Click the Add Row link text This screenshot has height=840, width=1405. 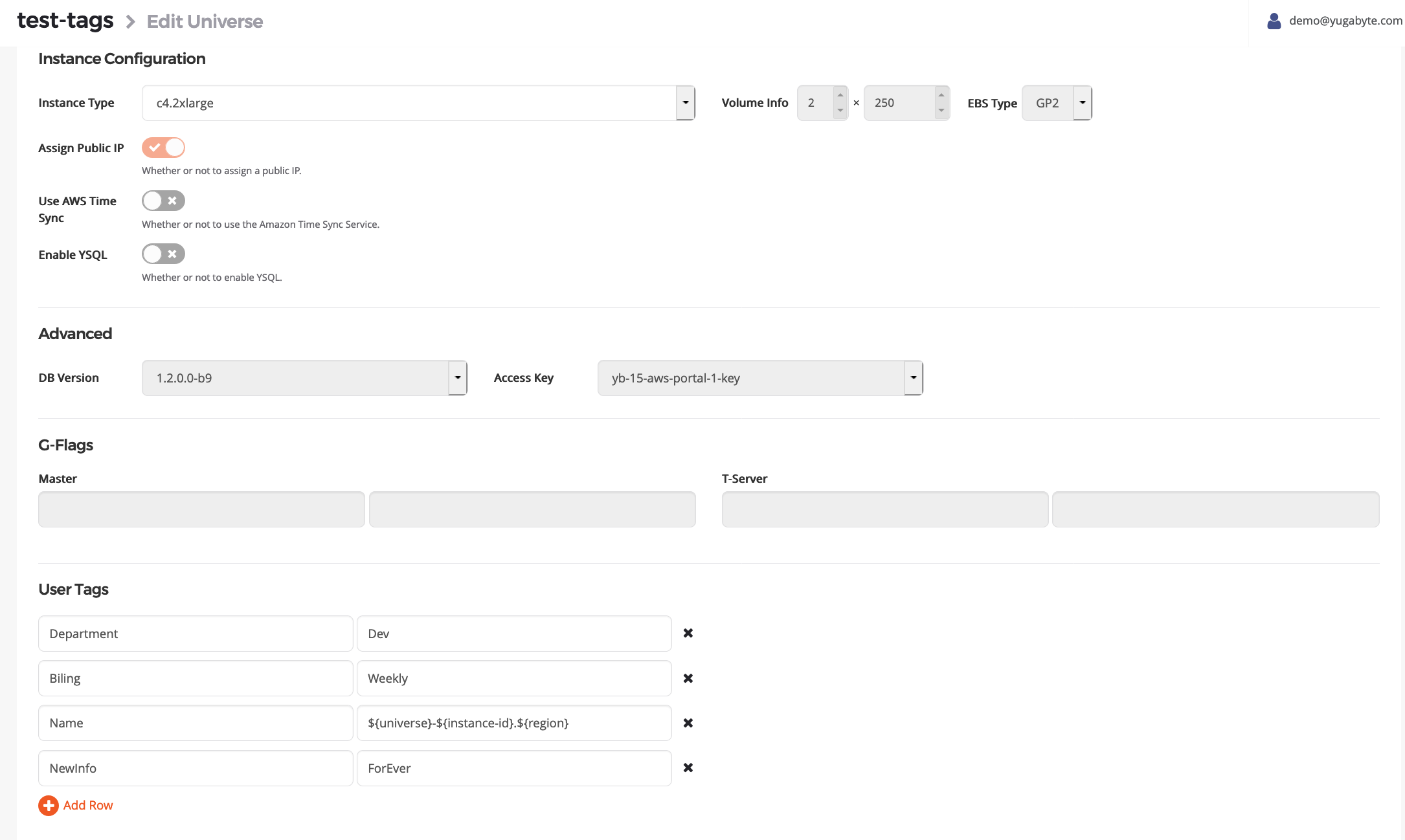88,805
